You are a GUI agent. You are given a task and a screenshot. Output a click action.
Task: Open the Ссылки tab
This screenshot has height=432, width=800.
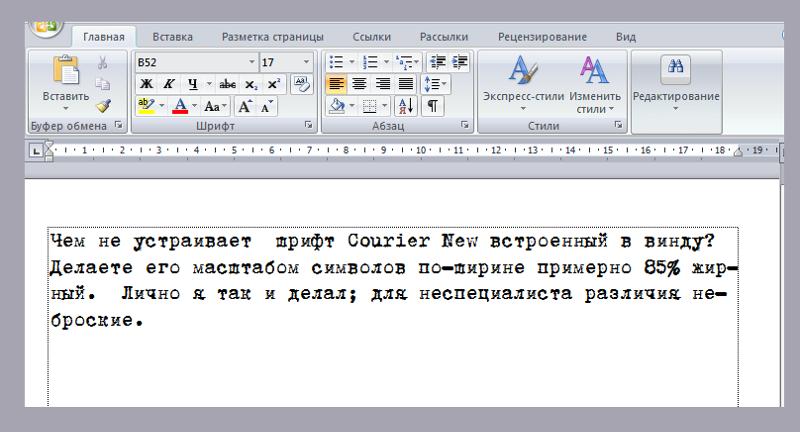(x=371, y=37)
